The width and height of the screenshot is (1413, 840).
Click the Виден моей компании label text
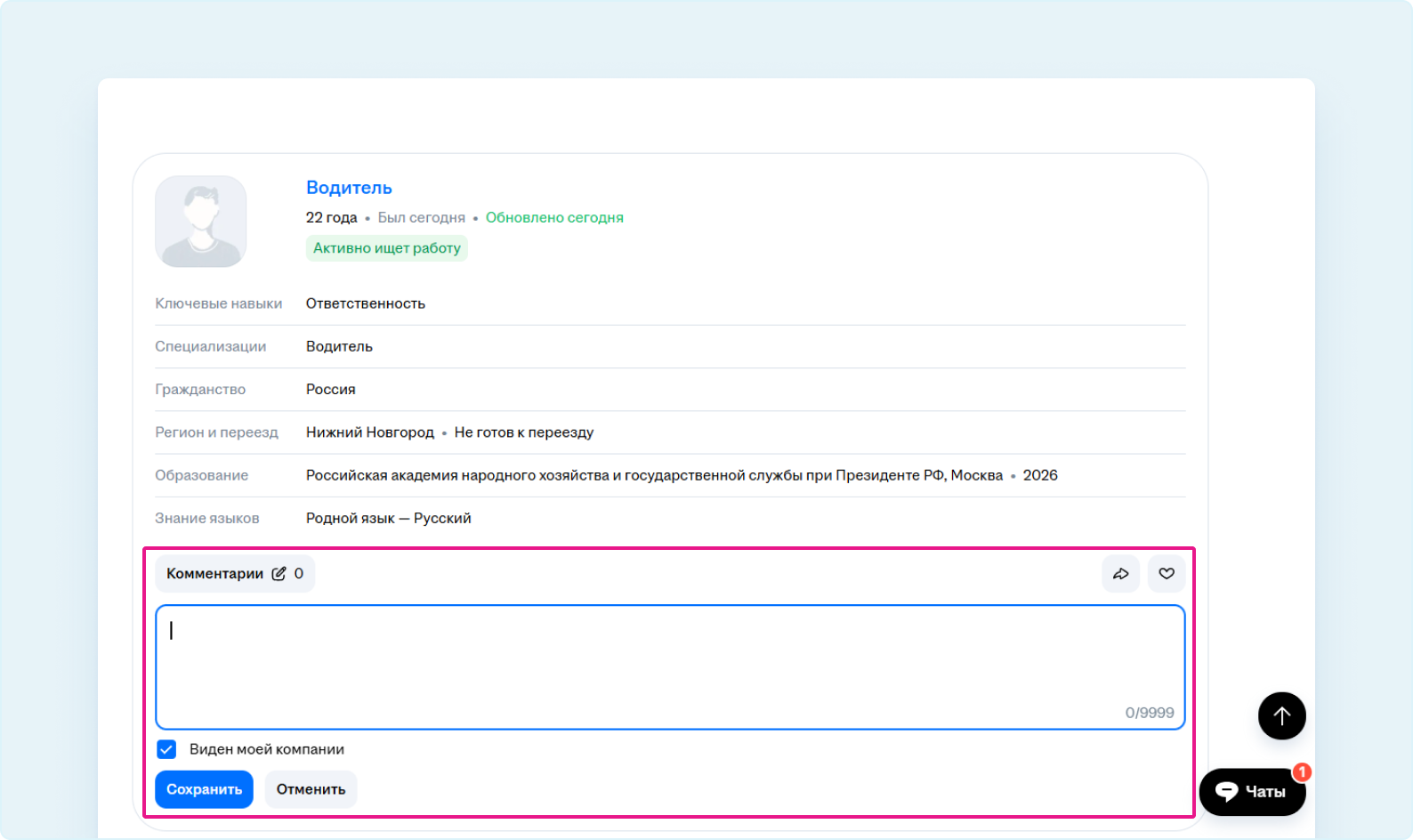(266, 749)
